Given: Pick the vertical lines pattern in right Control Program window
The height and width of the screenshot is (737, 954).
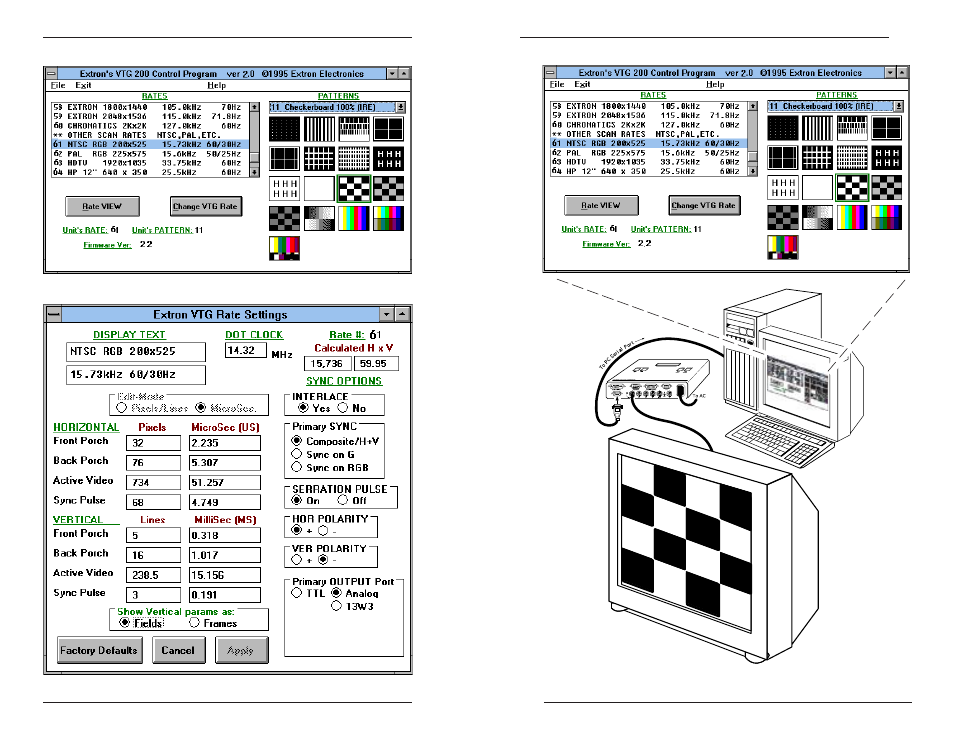Looking at the screenshot, I should tap(817, 128).
